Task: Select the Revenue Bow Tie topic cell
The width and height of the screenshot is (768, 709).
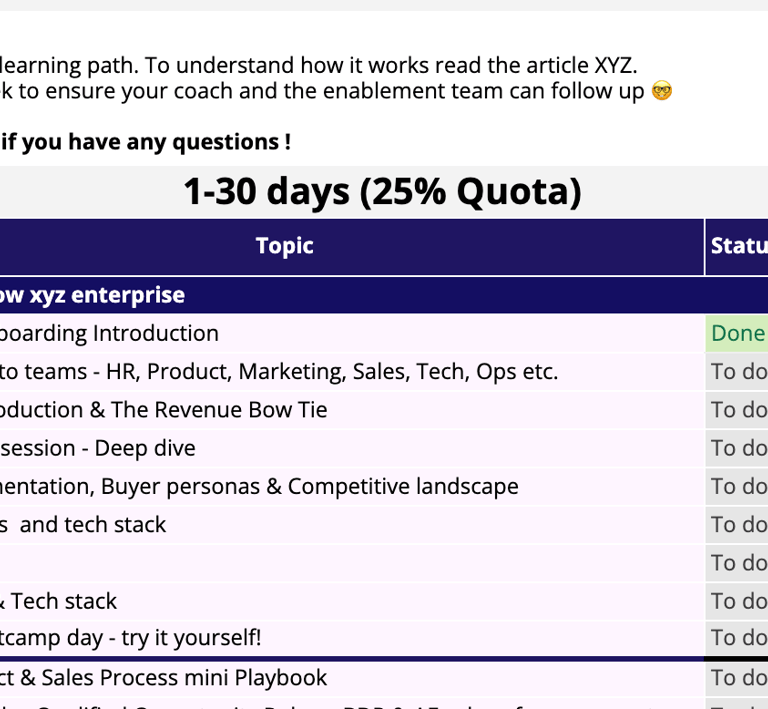Action: point(163,410)
